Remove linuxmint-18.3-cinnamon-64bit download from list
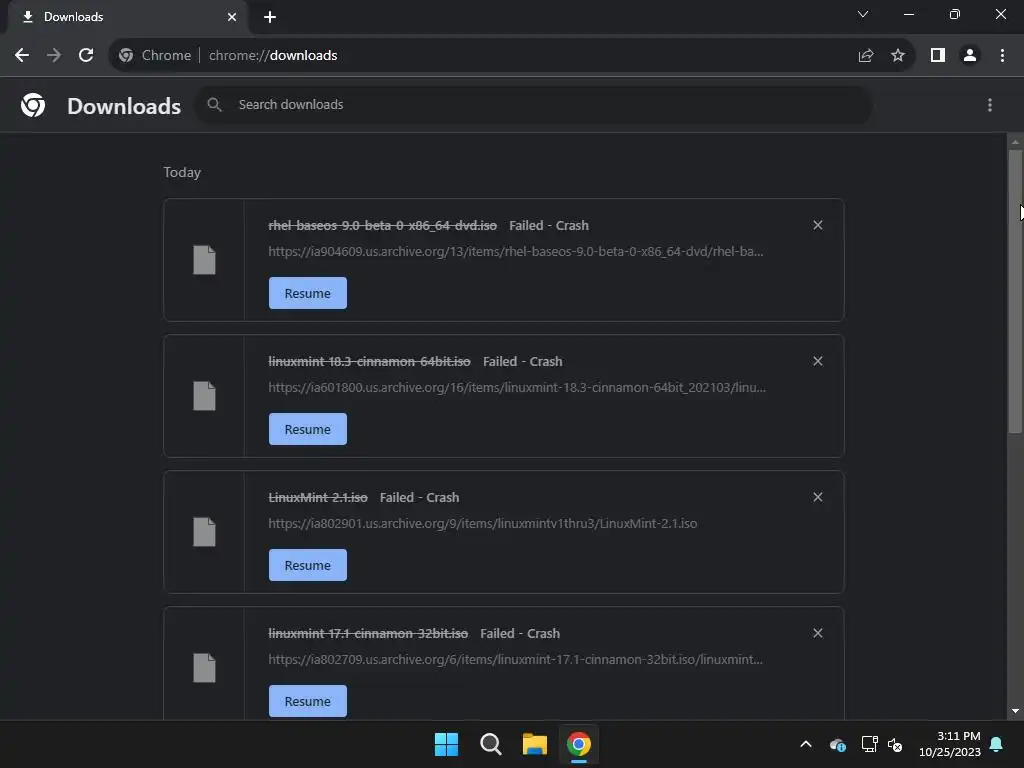Screen dimensions: 1024x768 point(818,361)
